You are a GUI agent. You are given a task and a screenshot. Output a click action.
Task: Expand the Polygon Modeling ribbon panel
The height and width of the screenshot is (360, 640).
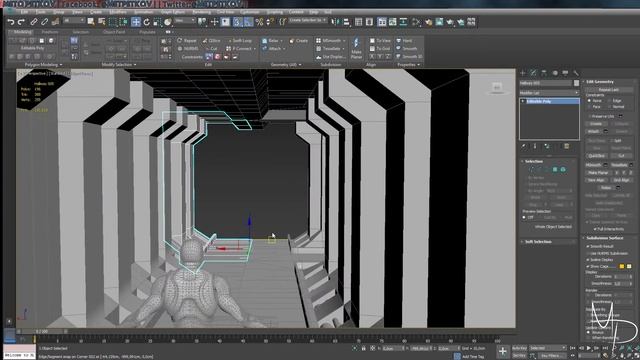pos(43,64)
